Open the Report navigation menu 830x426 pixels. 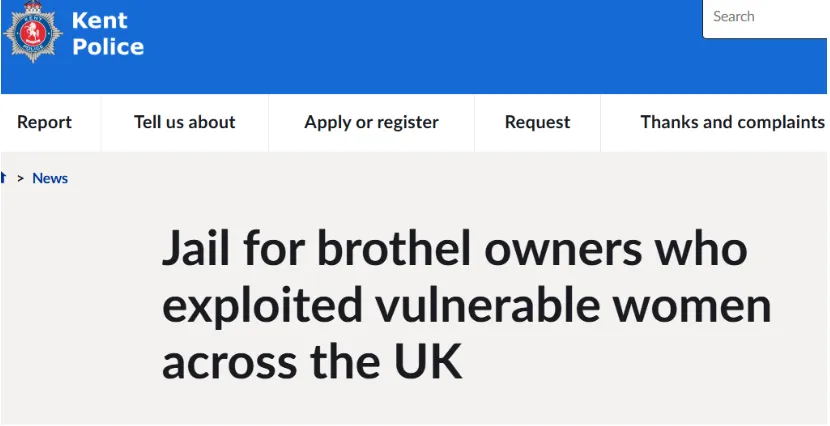(44, 122)
